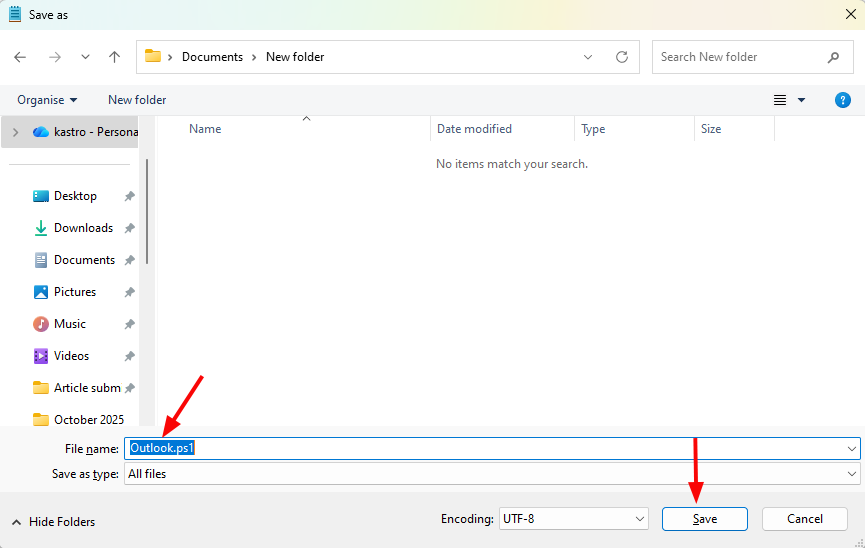Click the File name input field

pos(490,449)
